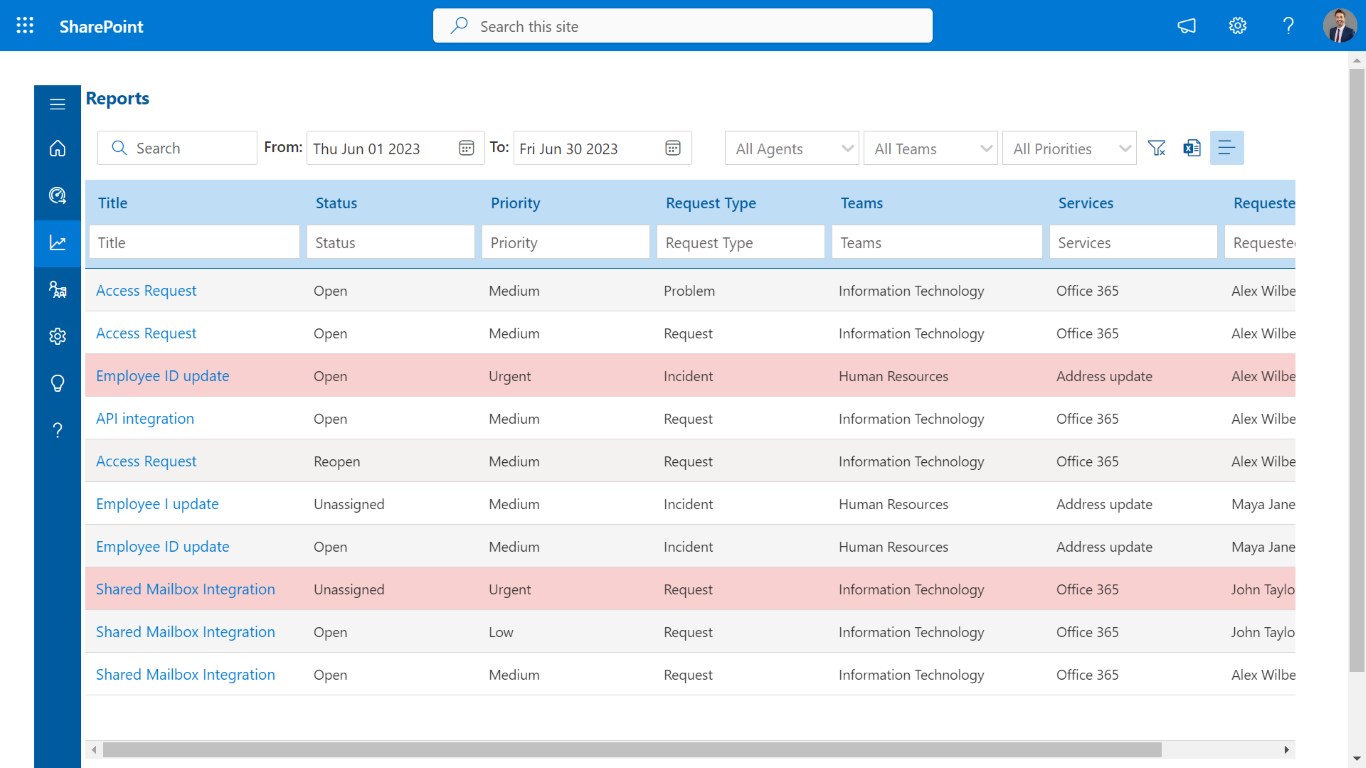Open the dashboard gauge icon in the sidebar
The image size is (1366, 768).
(57, 195)
